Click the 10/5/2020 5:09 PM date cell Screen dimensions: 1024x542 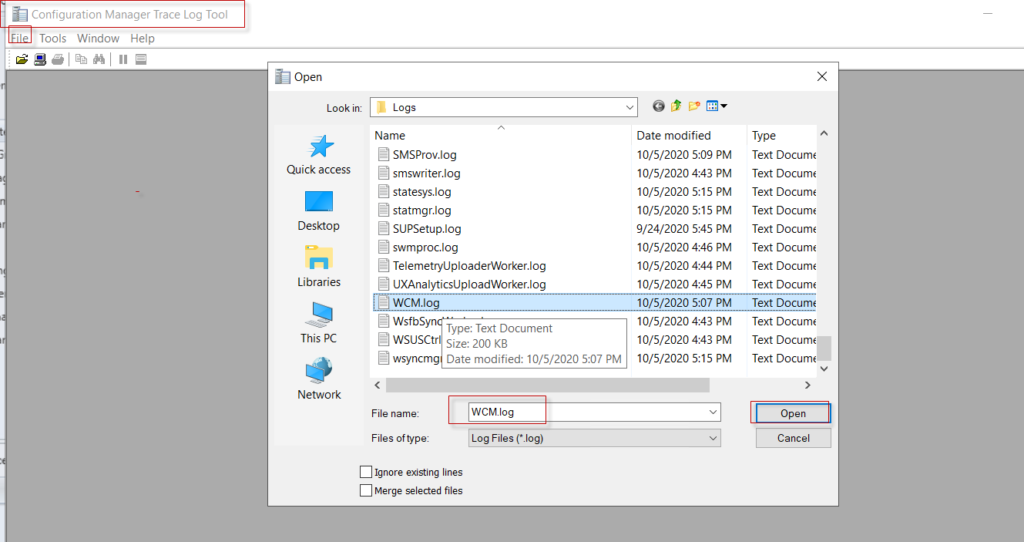tap(683, 155)
